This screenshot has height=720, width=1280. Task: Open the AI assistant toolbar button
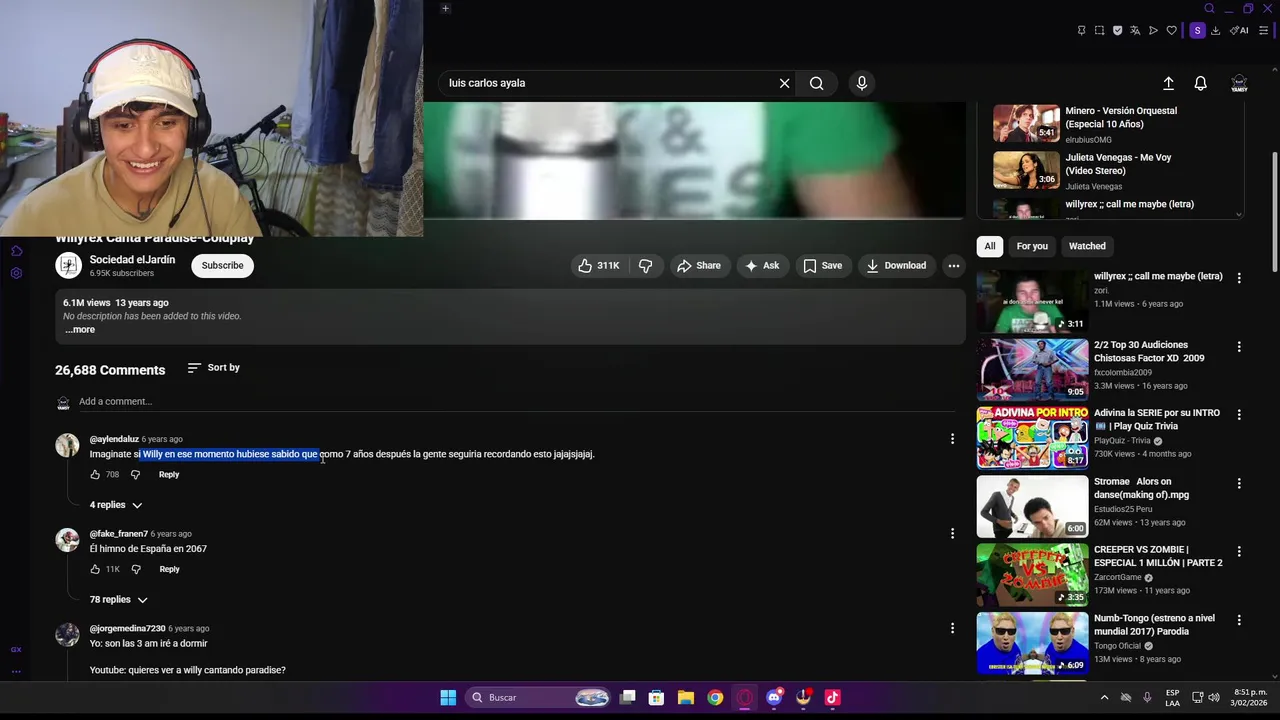tap(1239, 31)
